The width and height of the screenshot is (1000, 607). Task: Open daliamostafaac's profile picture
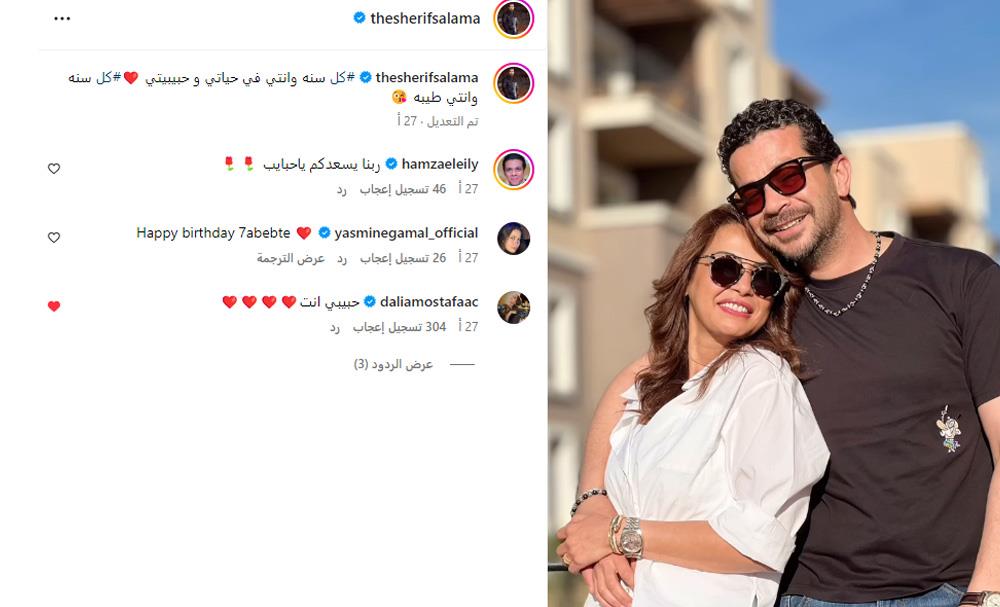(513, 307)
